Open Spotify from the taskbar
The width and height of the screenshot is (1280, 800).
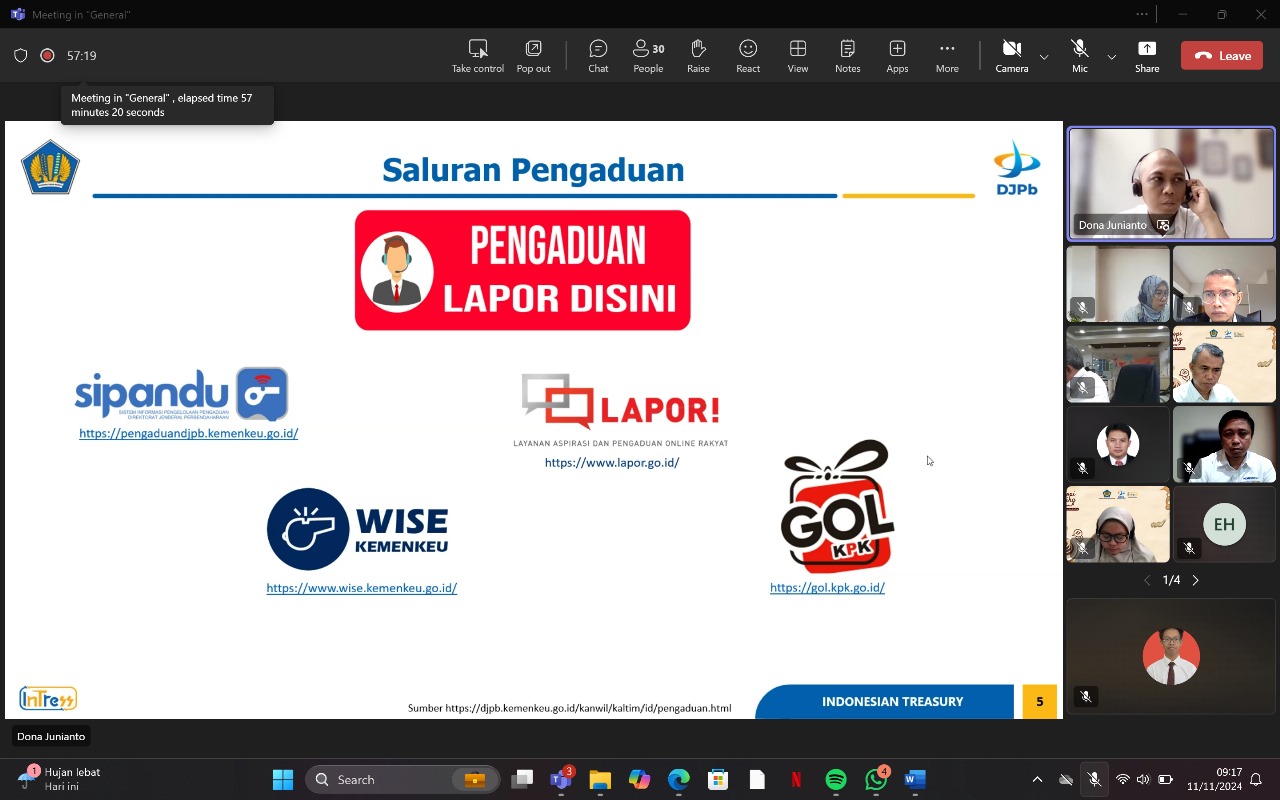click(x=836, y=780)
